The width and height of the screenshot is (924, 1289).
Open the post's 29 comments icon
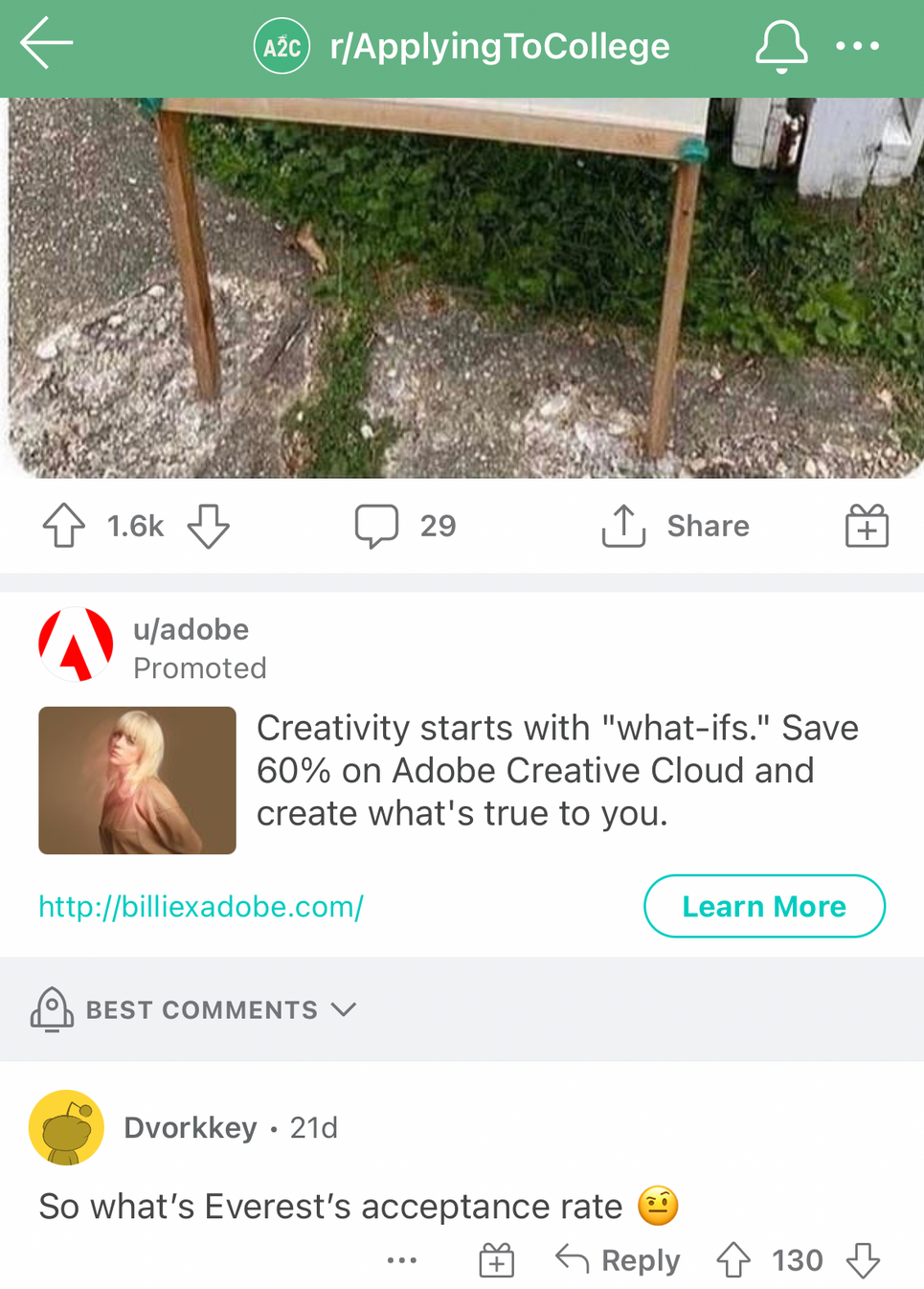coord(376,526)
